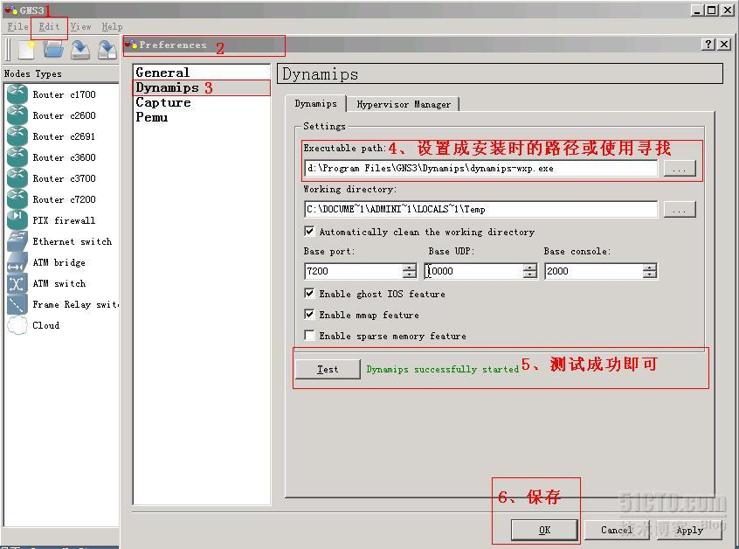Select the Router c3700 node icon

(x=17, y=179)
